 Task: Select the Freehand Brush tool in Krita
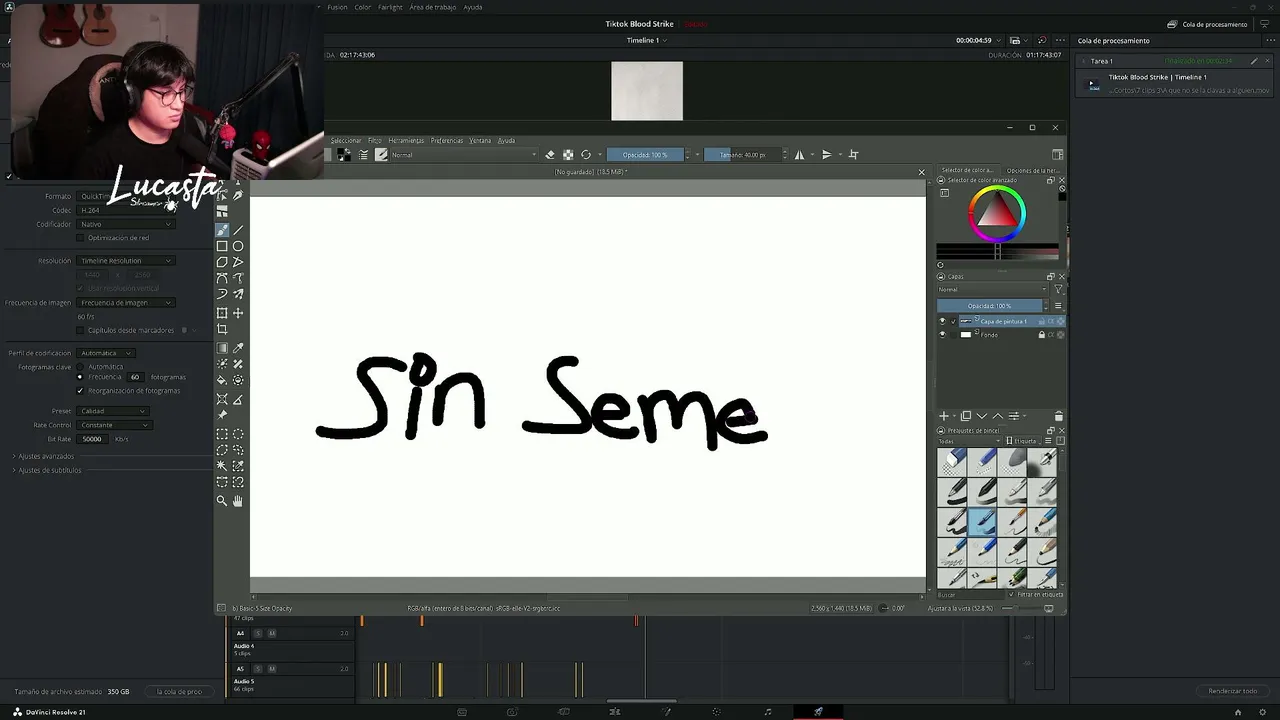[x=222, y=230]
